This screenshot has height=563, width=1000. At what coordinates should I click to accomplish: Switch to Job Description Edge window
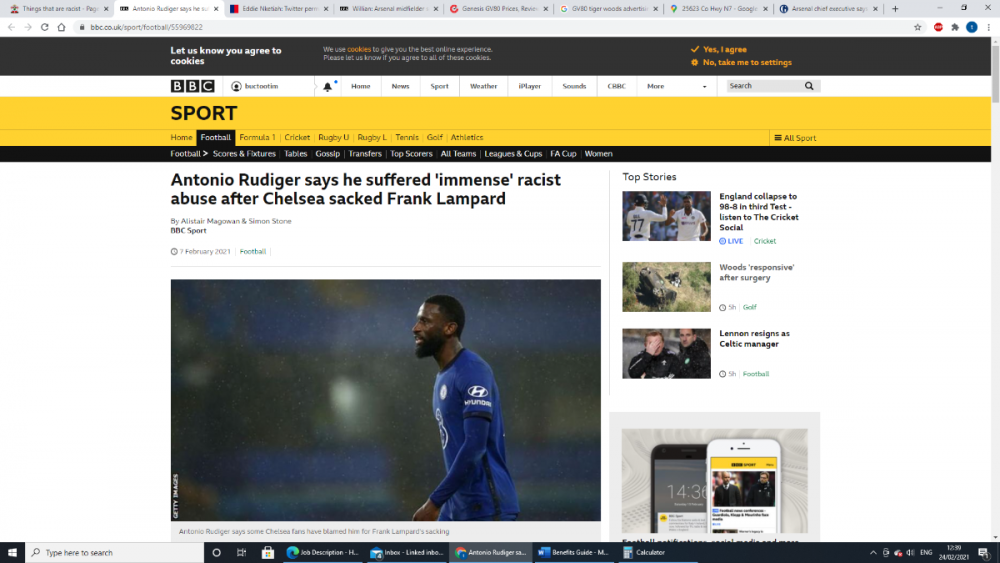point(323,552)
